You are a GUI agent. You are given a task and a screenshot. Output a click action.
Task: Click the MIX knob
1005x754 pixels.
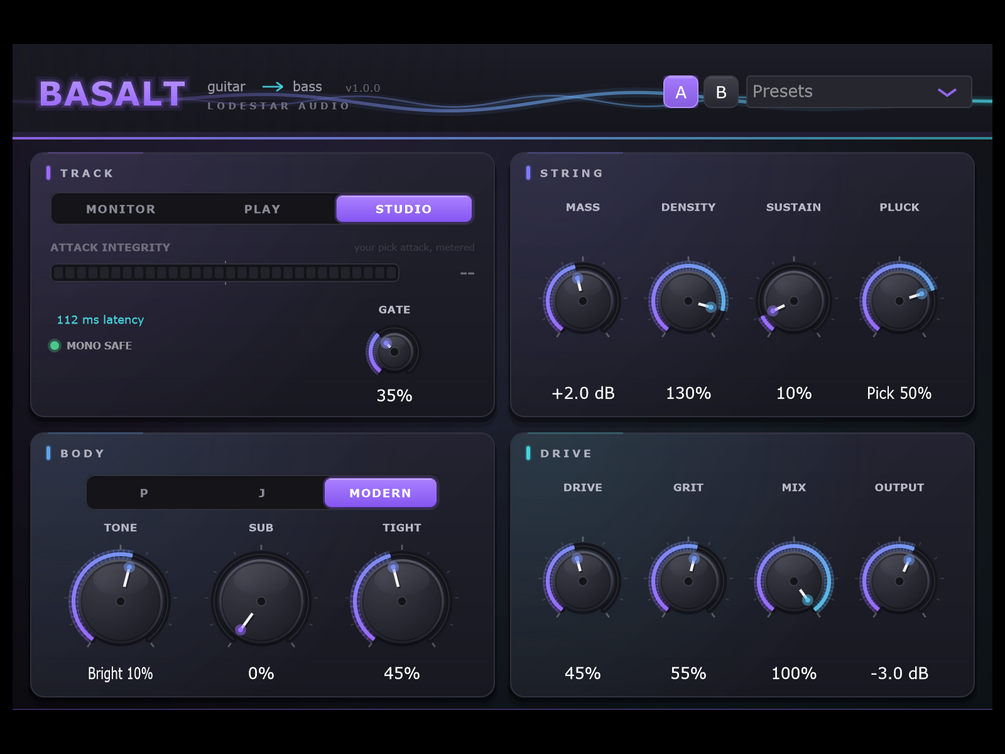click(793, 581)
